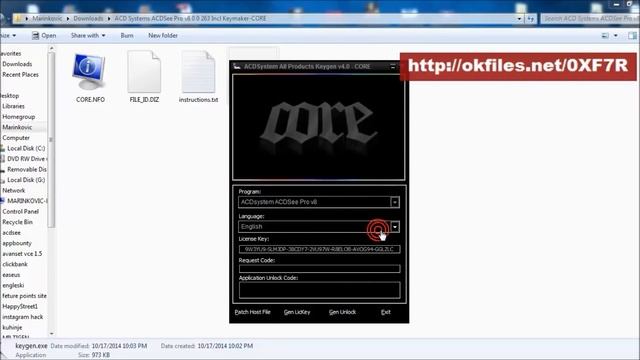Click the Gen Unlock button

(342, 312)
